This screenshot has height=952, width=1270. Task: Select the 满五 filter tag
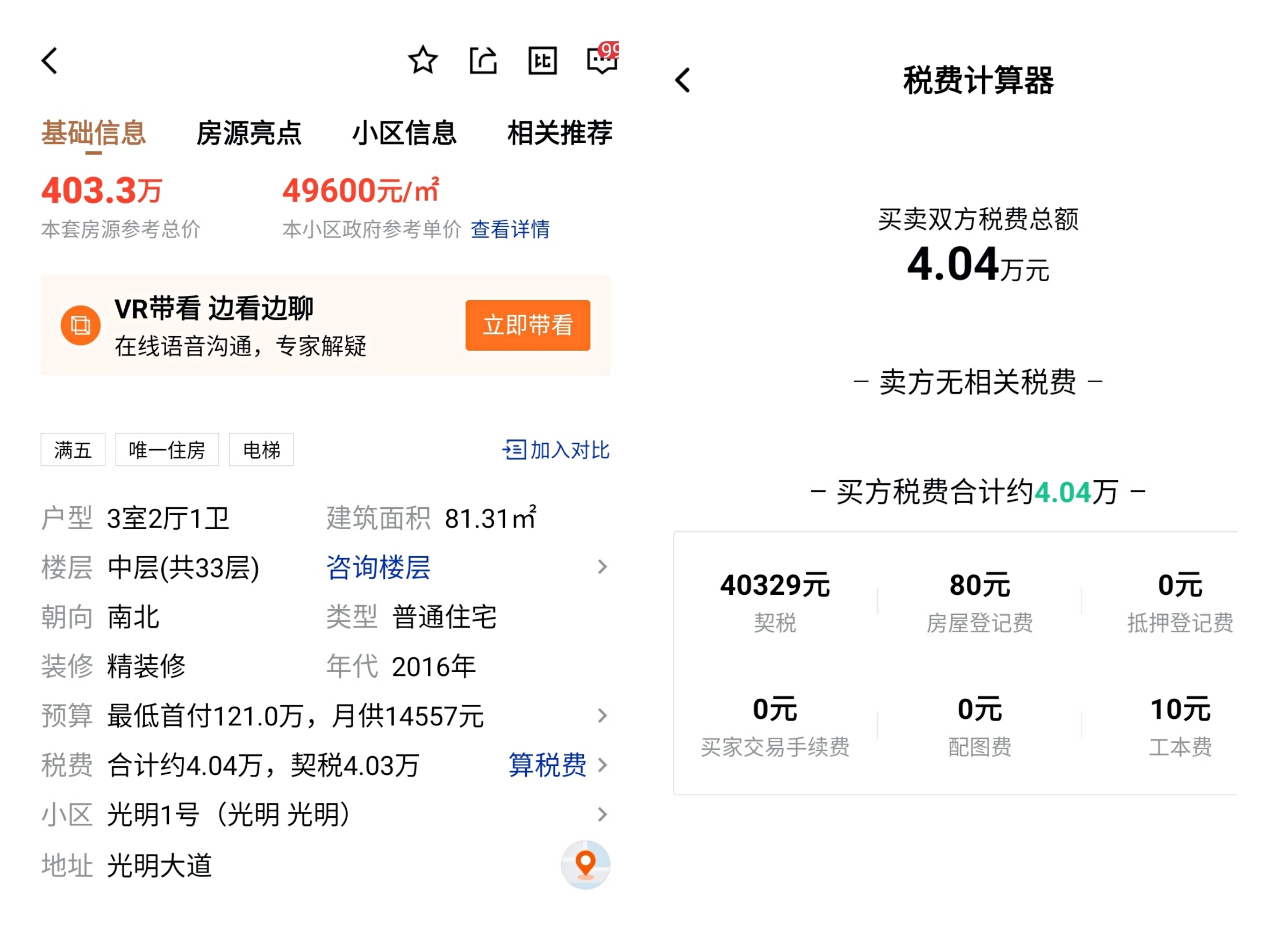tap(72, 450)
